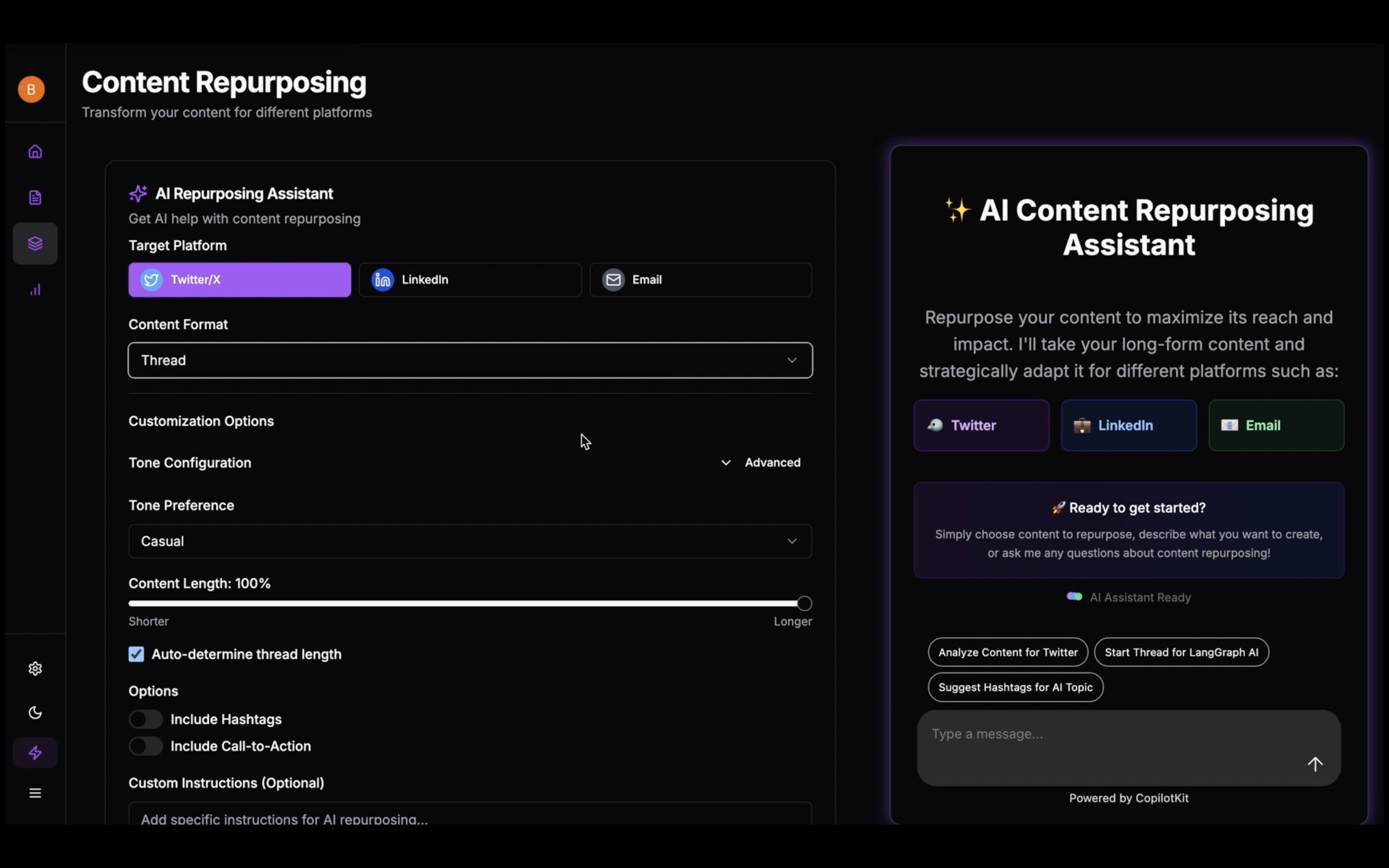Click the Content Length slider handle
1389x868 pixels.
pyautogui.click(x=804, y=603)
